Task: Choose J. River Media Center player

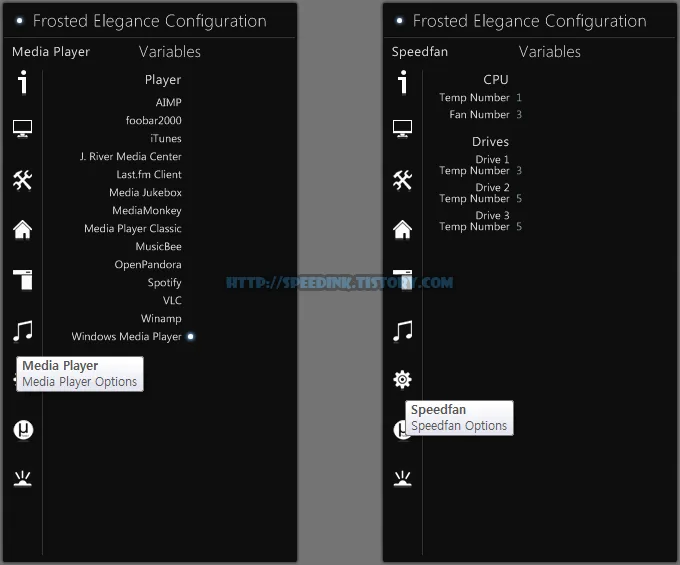Action: (131, 156)
